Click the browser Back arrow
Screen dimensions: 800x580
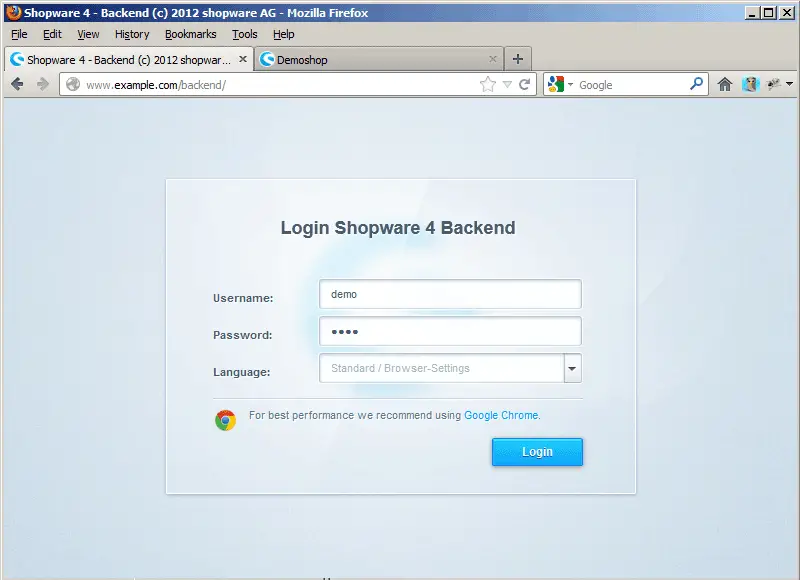click(17, 84)
